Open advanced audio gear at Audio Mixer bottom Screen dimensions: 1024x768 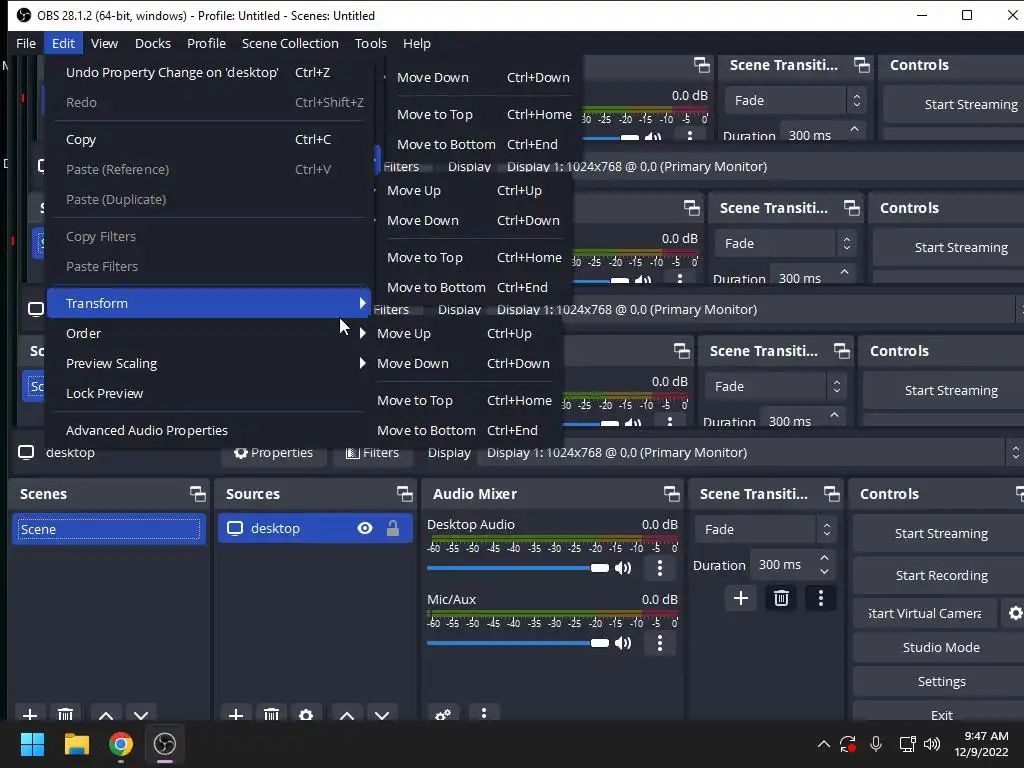(443, 714)
